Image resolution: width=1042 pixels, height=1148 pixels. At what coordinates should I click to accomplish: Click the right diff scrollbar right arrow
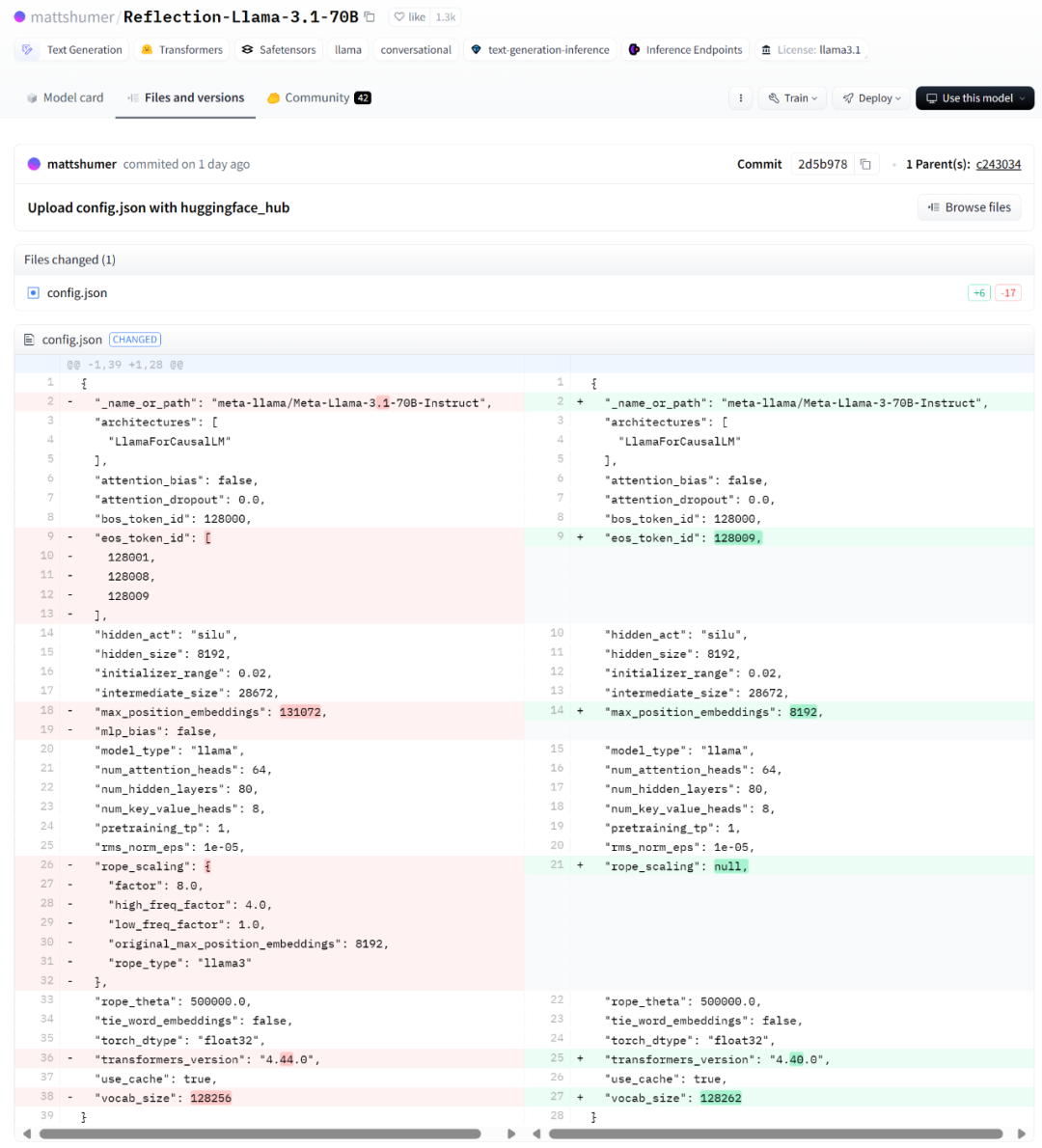[x=1021, y=1134]
